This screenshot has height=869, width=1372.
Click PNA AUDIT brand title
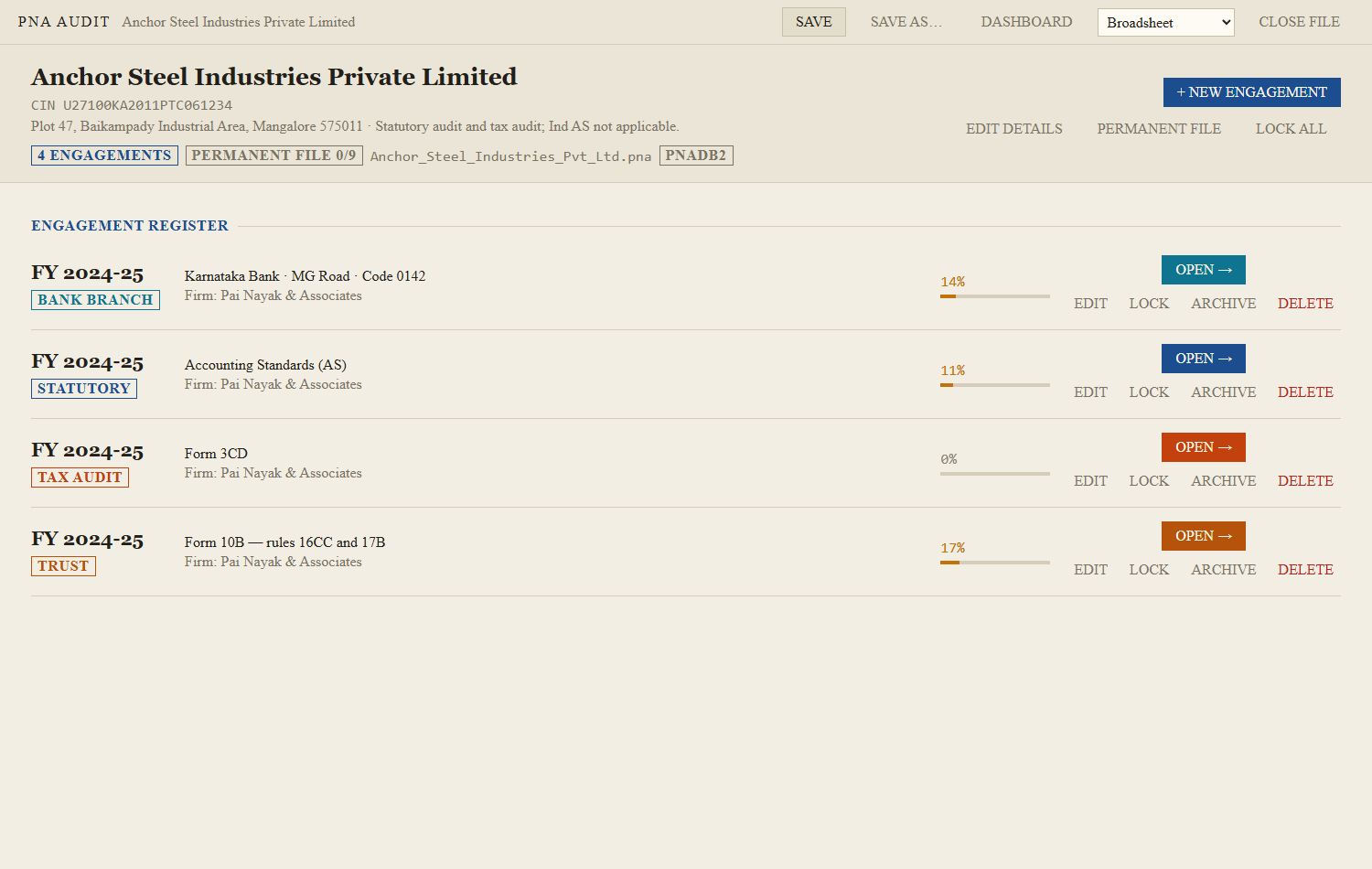coord(64,22)
